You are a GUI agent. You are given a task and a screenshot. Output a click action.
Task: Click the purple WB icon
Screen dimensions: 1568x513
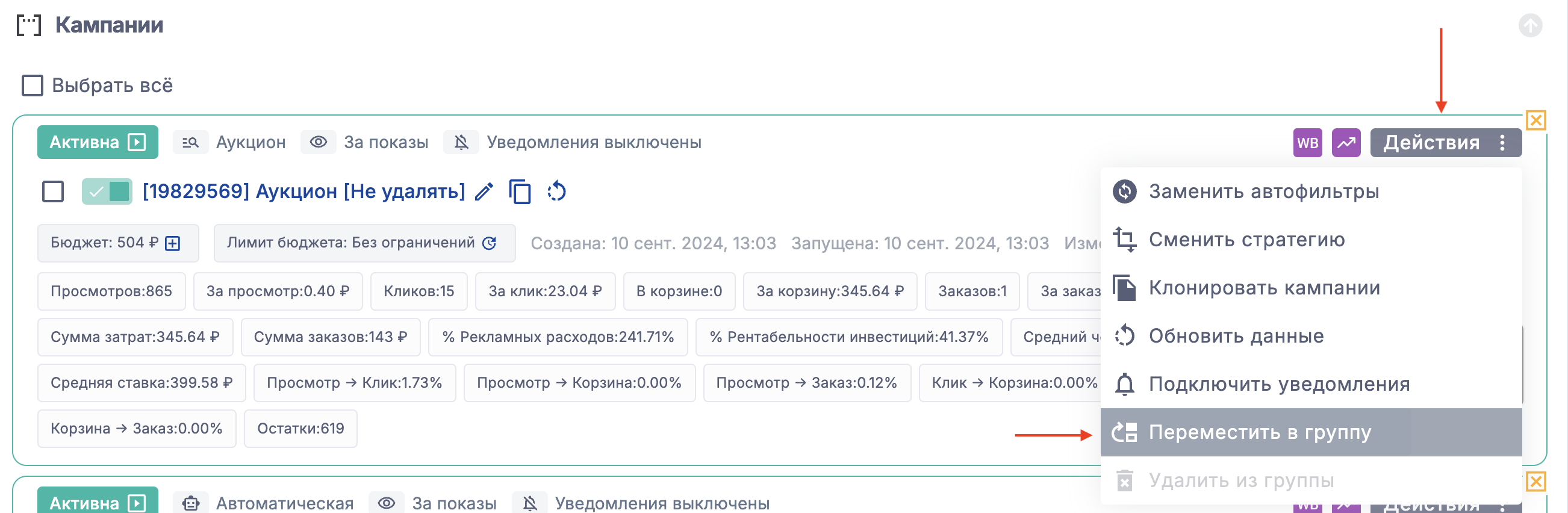pyautogui.click(x=1307, y=143)
